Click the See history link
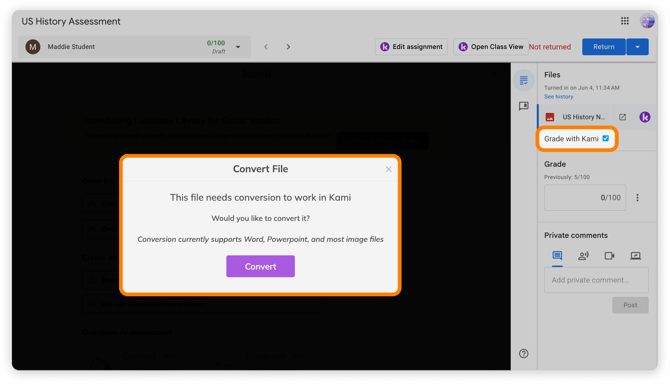 pos(558,97)
